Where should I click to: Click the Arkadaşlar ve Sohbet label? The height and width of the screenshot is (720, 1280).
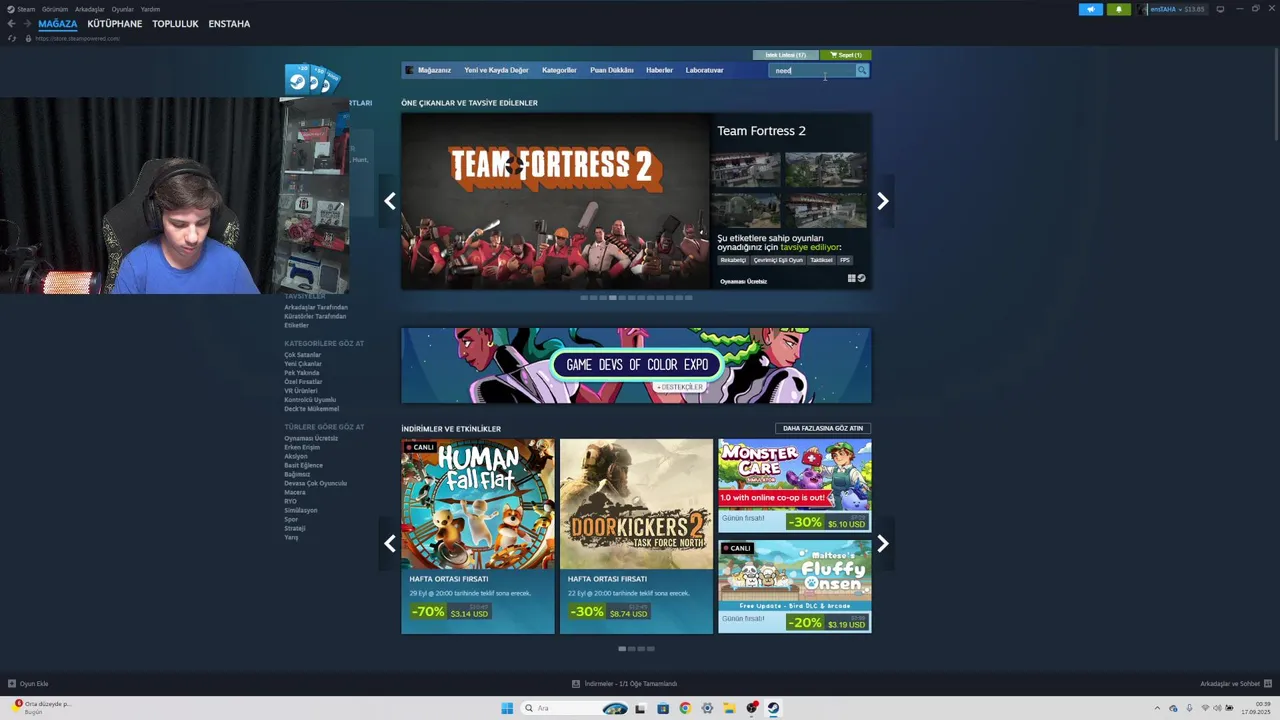tap(1230, 684)
